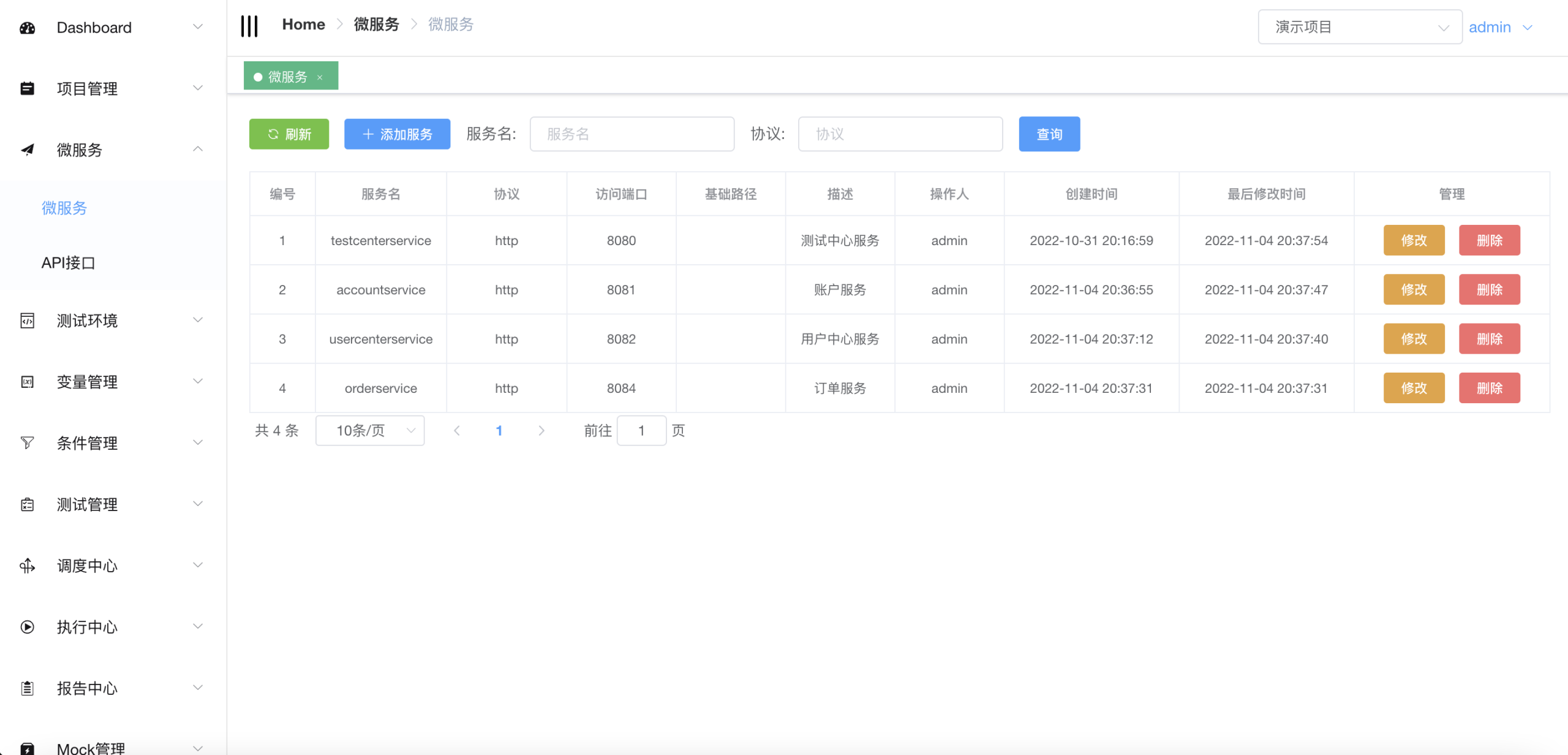This screenshot has width=1568, height=755.
Task: Click the Dashboard gauge icon
Action: pos(28,28)
